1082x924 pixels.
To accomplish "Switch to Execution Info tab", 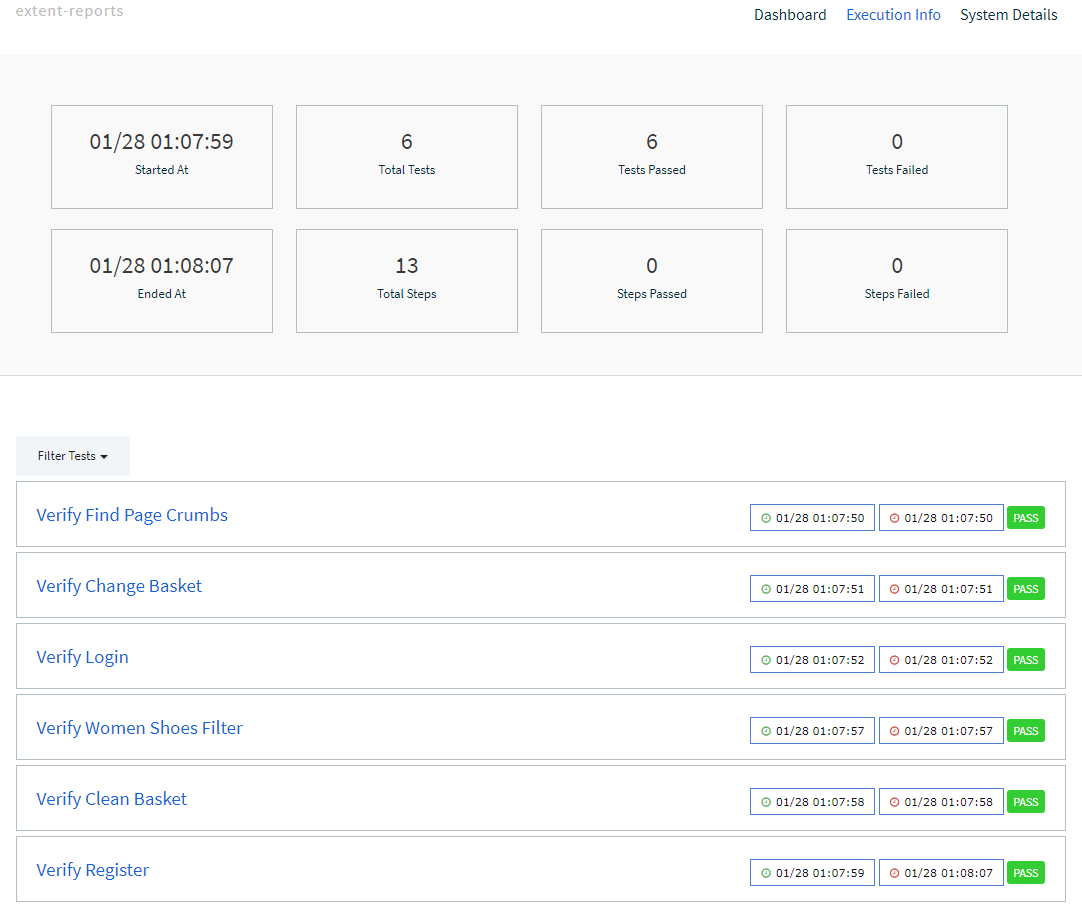I will coord(893,14).
